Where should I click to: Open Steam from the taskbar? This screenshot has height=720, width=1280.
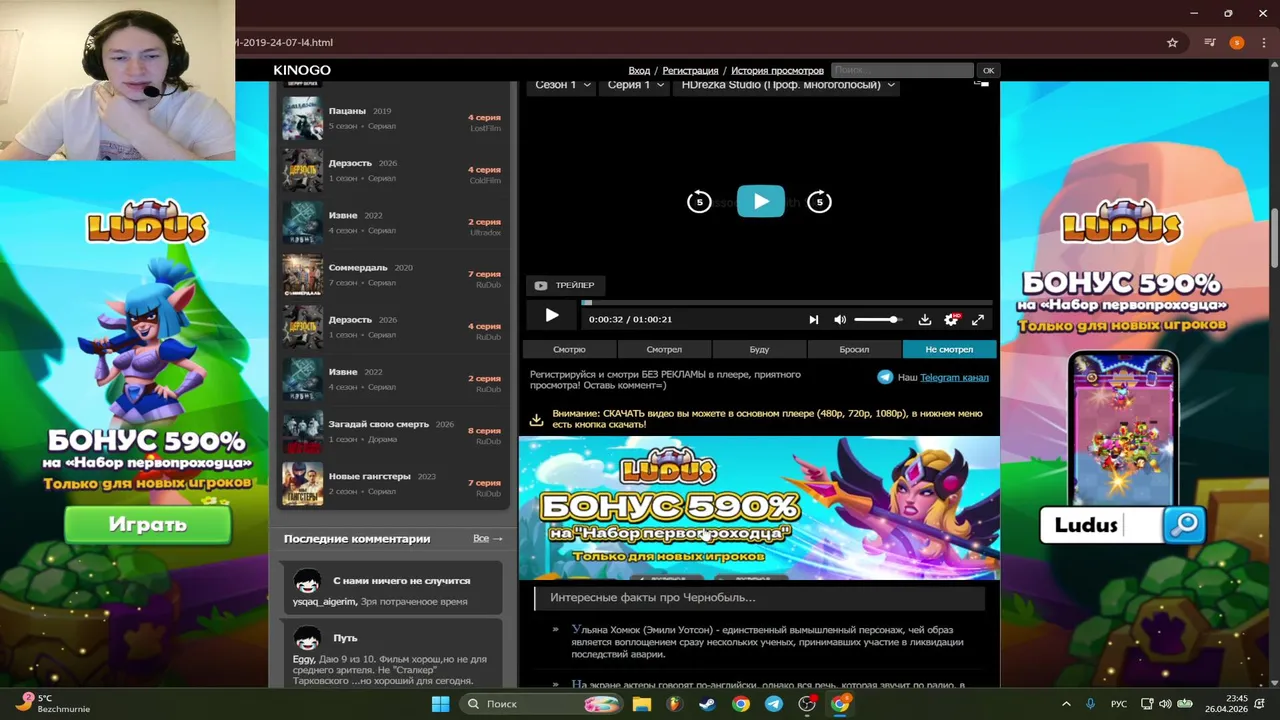707,704
